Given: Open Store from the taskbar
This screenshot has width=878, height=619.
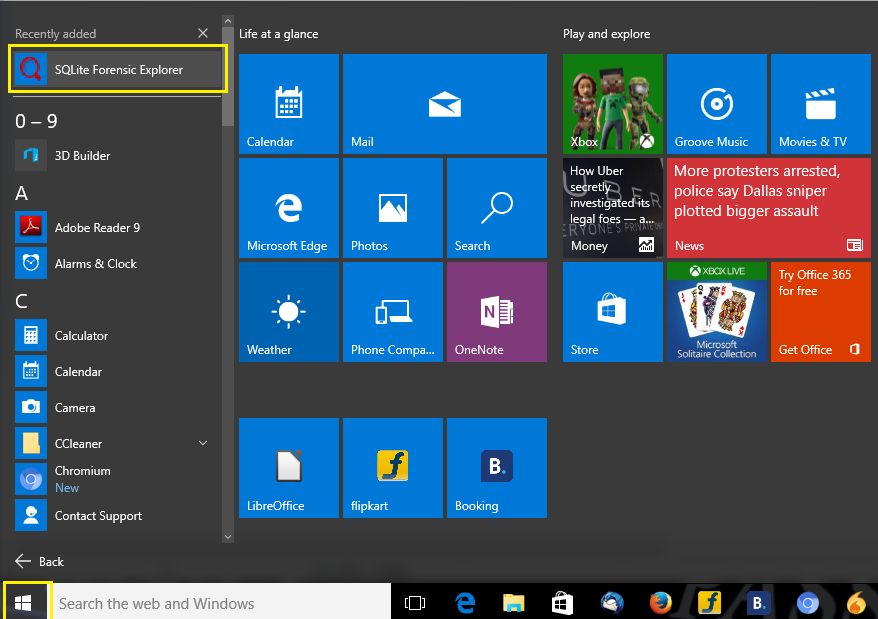Looking at the screenshot, I should pos(562,603).
